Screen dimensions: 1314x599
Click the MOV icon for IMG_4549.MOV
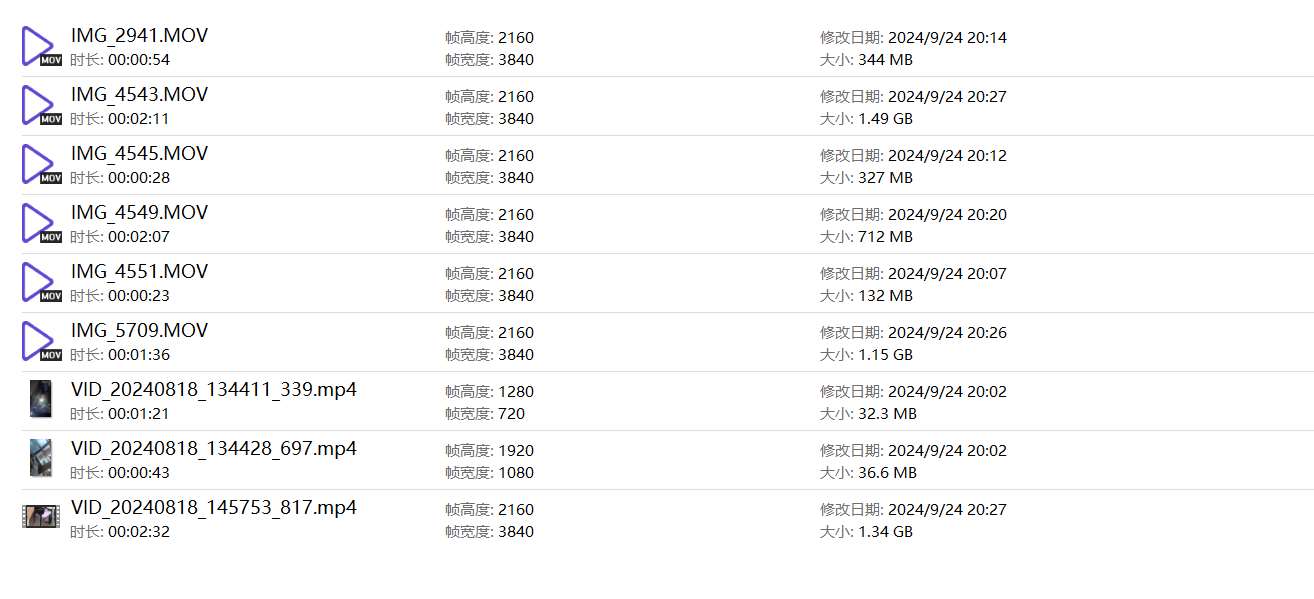(x=40, y=224)
